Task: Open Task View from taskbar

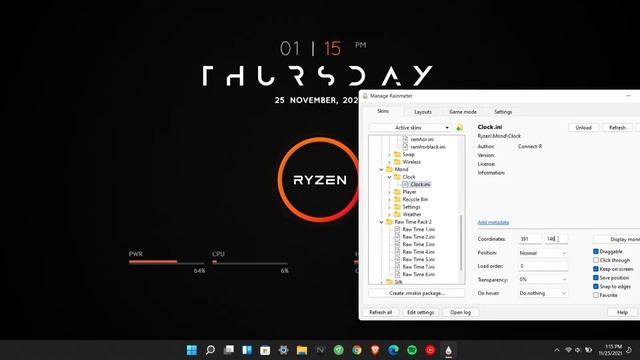Action: point(229,350)
